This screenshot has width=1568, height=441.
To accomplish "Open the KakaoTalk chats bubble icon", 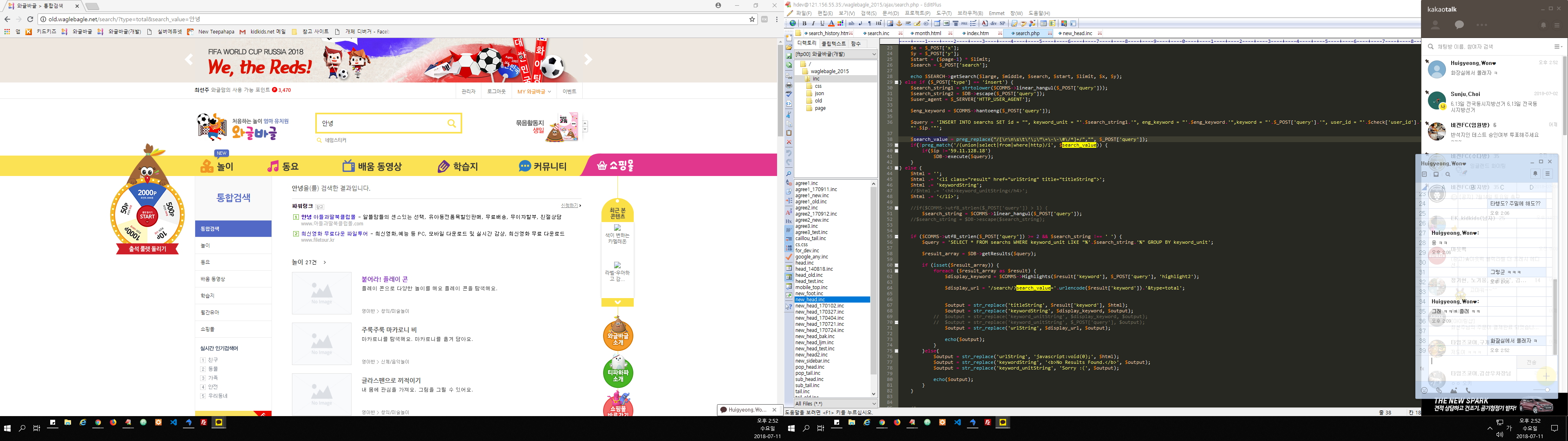I will [1459, 25].
